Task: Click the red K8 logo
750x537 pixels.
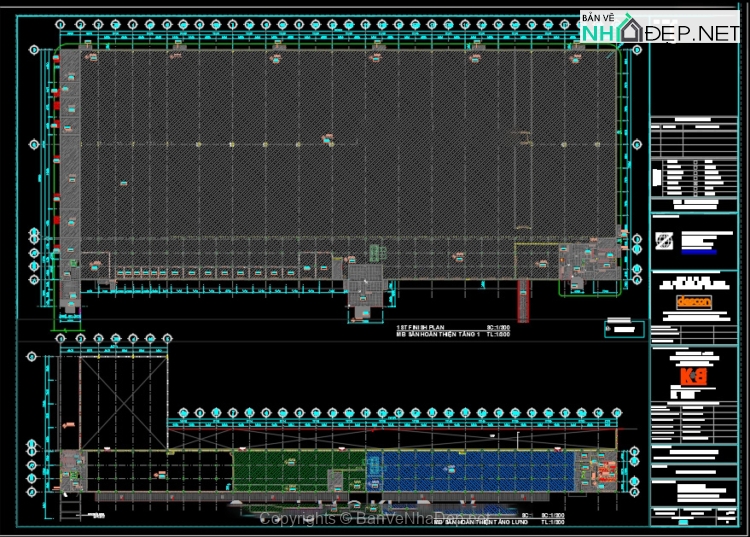Action: point(692,377)
